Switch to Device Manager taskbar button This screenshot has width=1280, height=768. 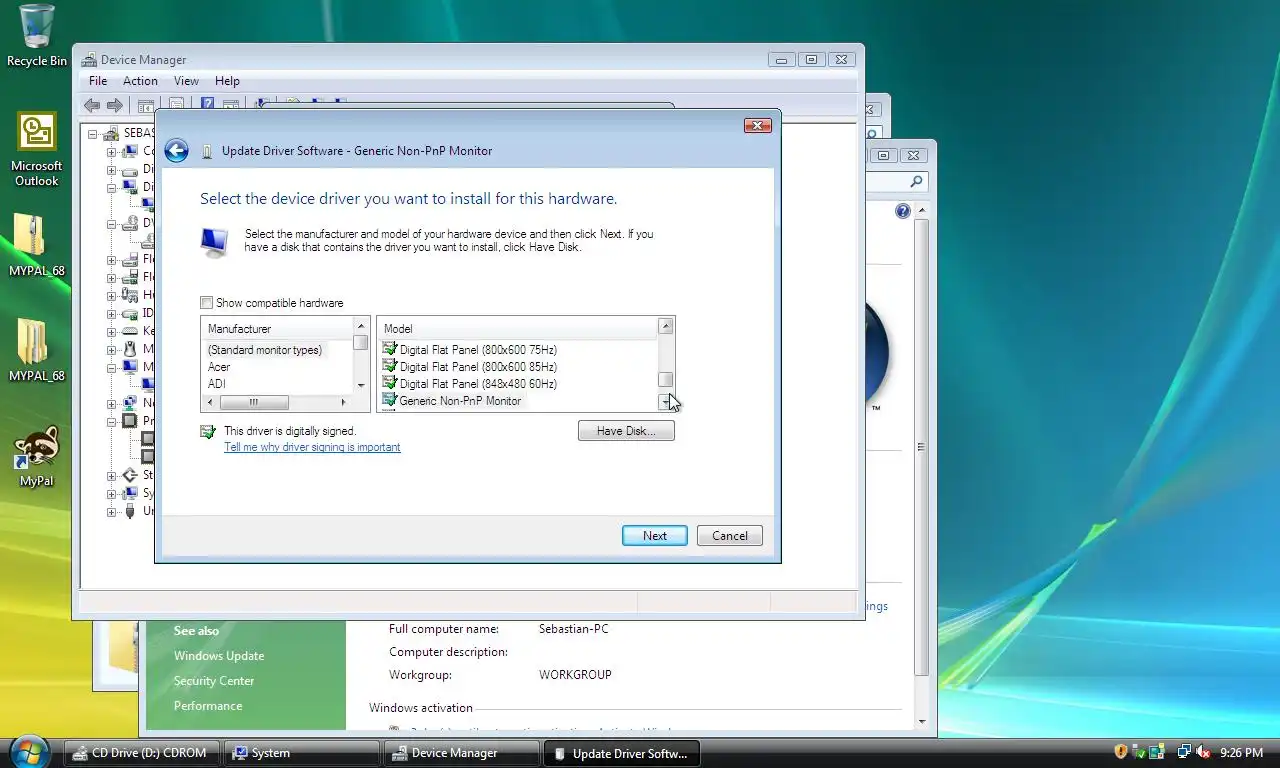pyautogui.click(x=460, y=753)
